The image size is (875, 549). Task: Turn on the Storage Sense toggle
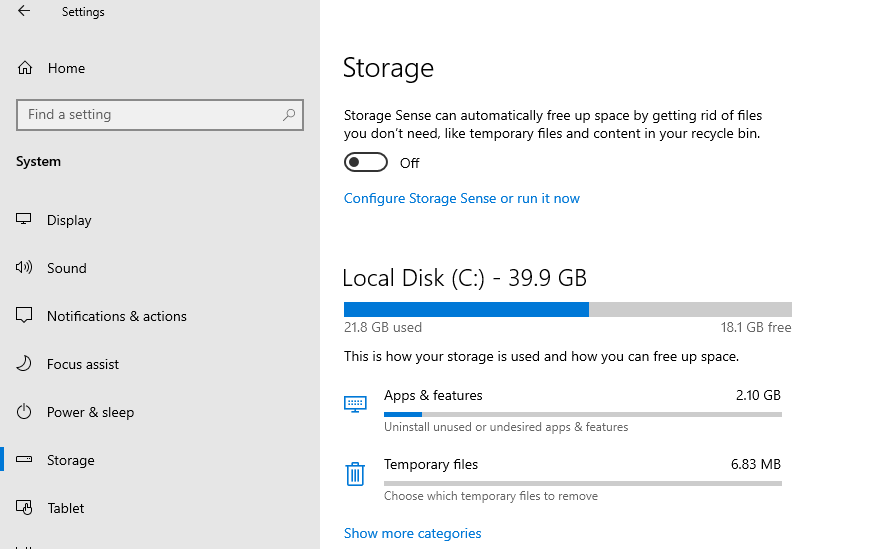point(365,162)
